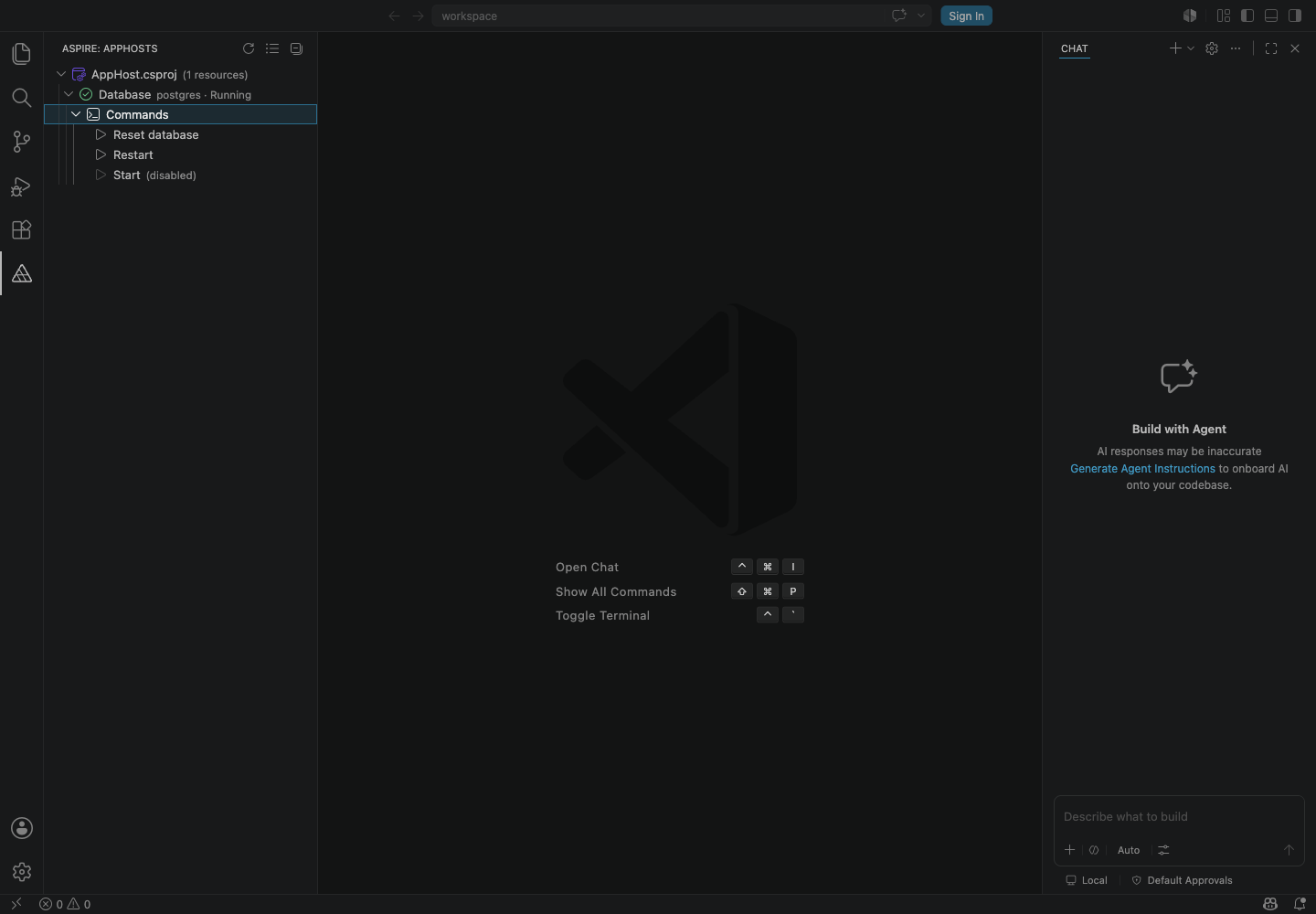Viewport: 1316px width, 914px height.
Task: Go back using the navigation arrow
Action: pyautogui.click(x=394, y=16)
